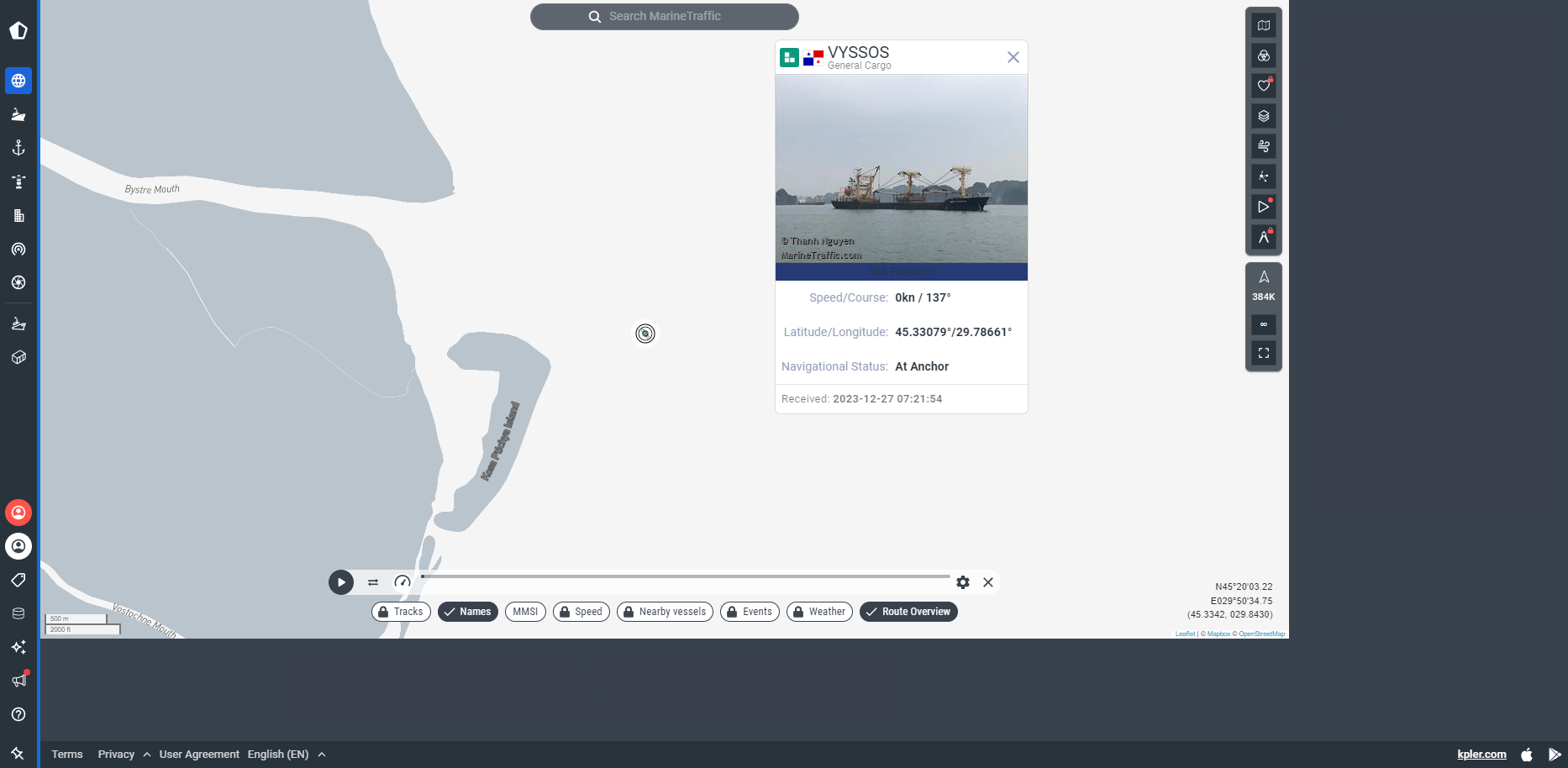Image resolution: width=1568 pixels, height=768 pixels.
Task: Open the Privacy link
Action: [116, 755]
